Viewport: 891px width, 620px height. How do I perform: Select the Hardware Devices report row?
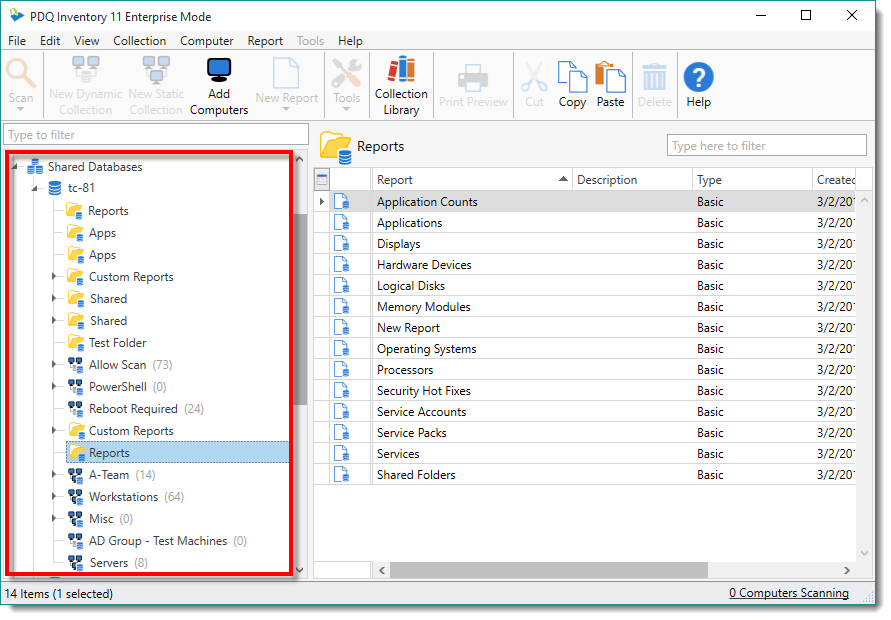(584, 265)
